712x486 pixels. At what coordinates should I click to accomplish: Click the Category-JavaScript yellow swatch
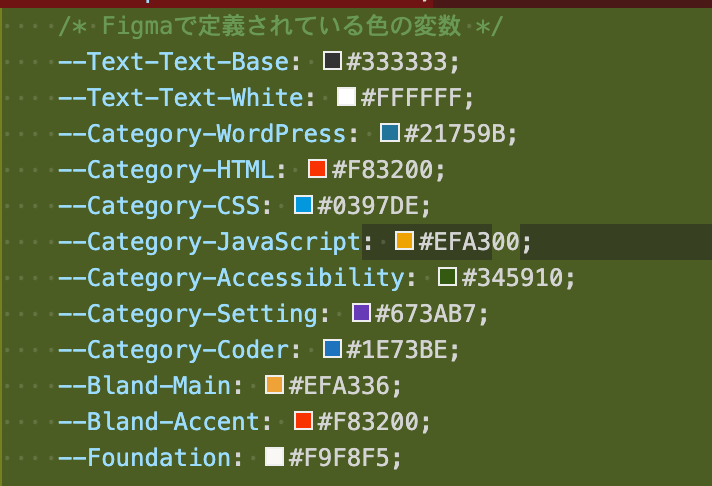point(404,241)
